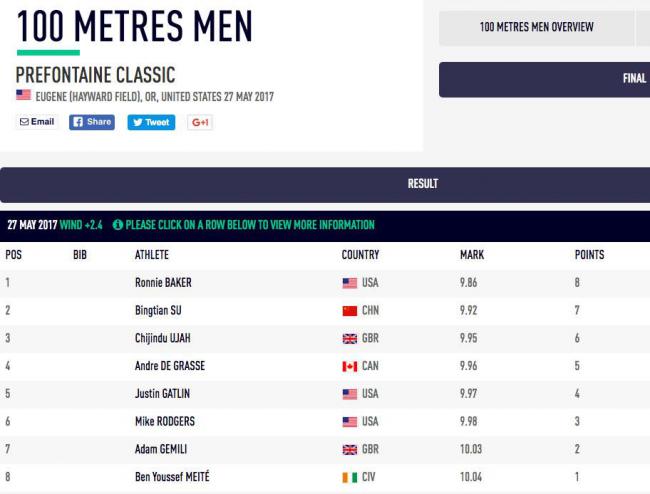Open Ronnie BAKER result row
Screen dimensions: 650x494
pos(325,283)
